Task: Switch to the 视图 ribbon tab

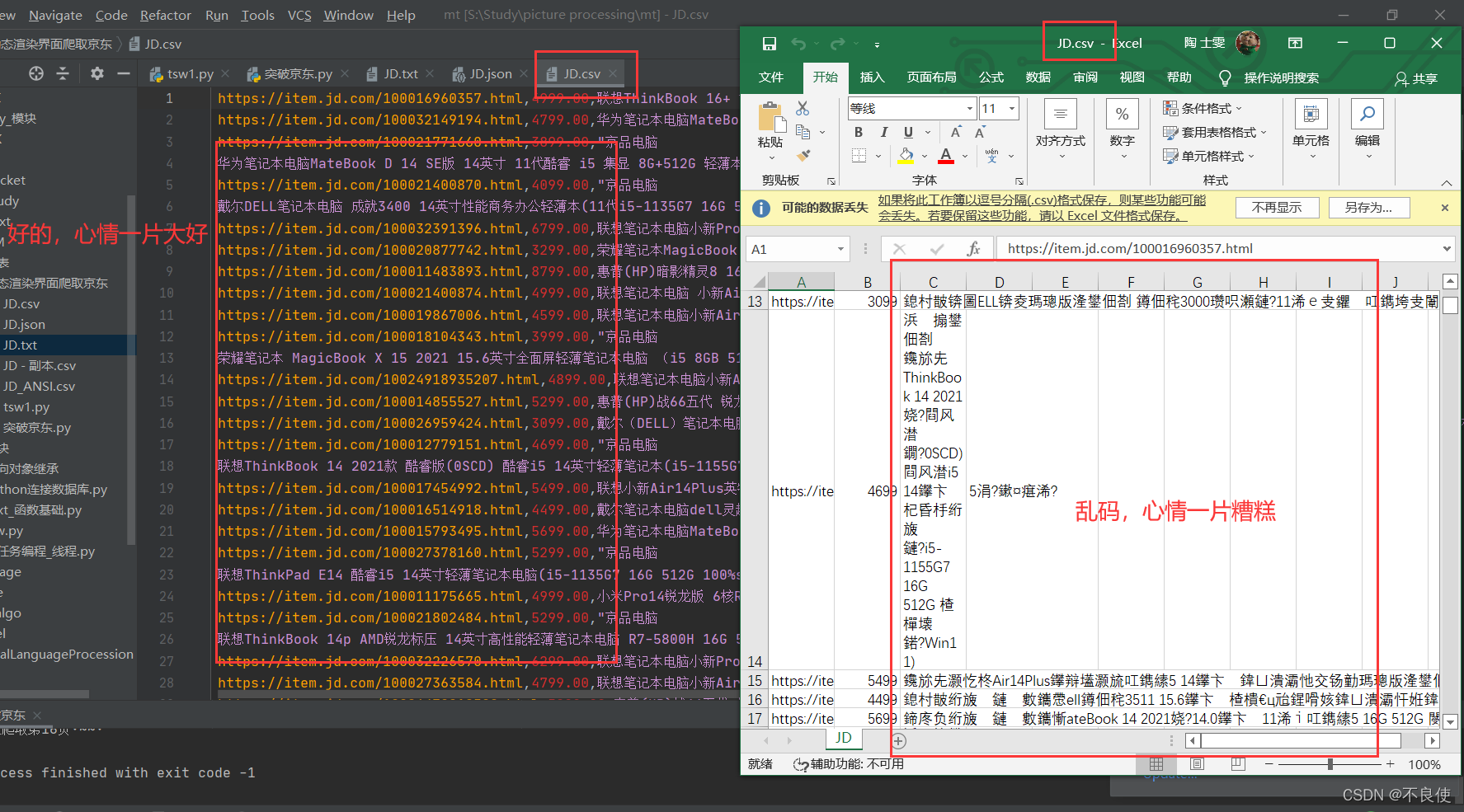Action: pyautogui.click(x=1132, y=77)
